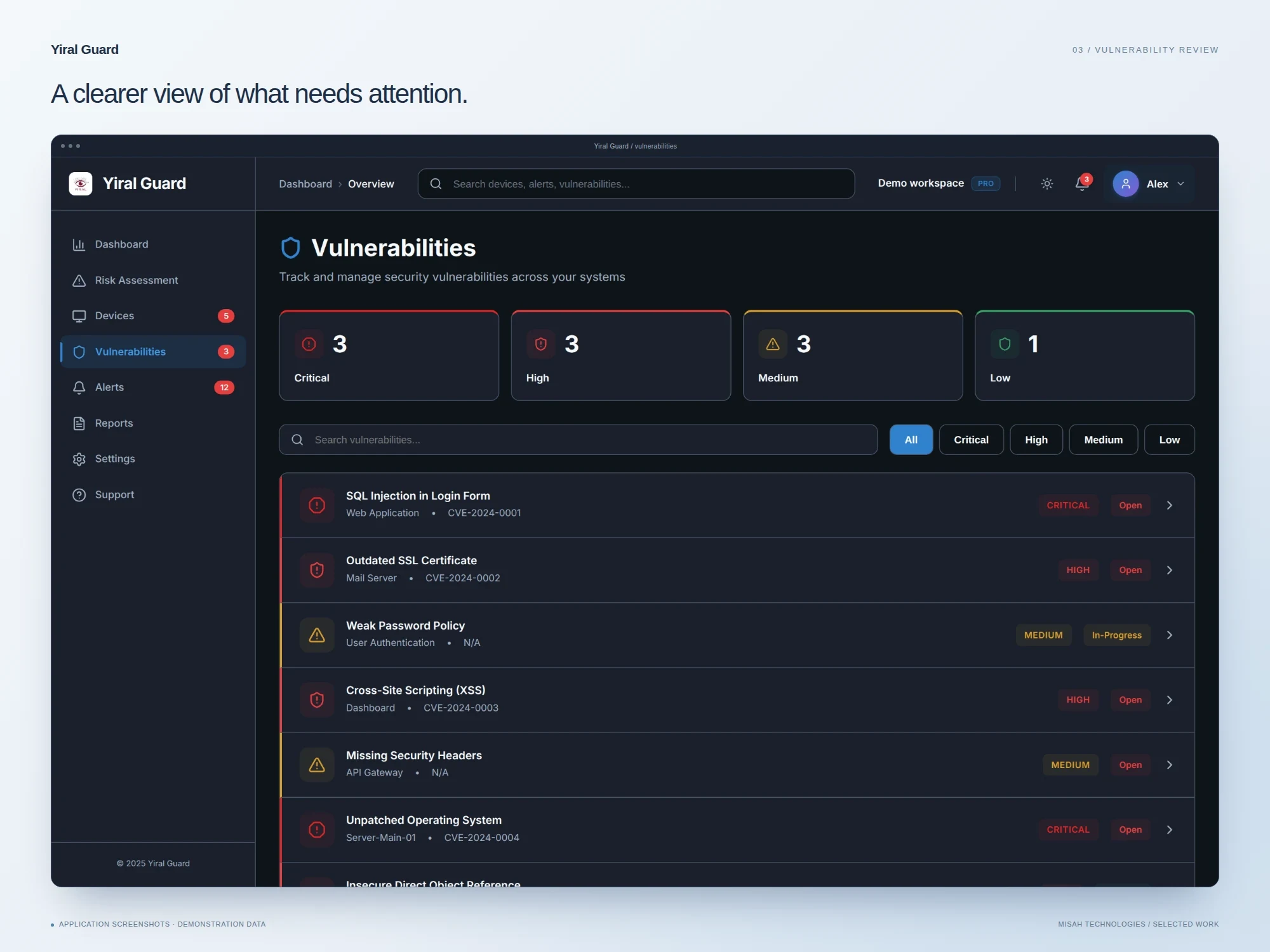Click the Overview breadcrumb item

click(x=371, y=184)
